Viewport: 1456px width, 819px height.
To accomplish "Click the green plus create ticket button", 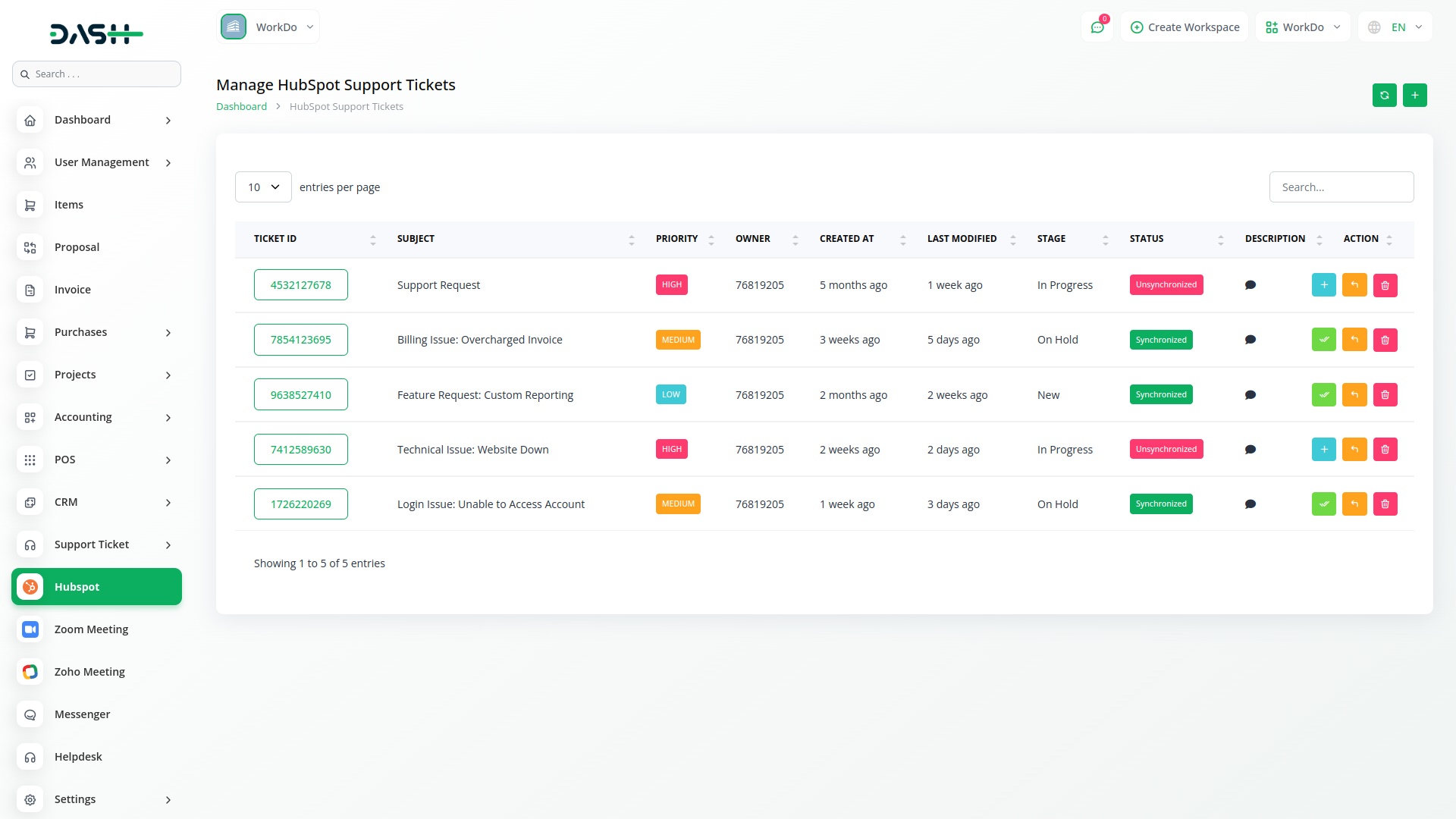I will [1414, 96].
